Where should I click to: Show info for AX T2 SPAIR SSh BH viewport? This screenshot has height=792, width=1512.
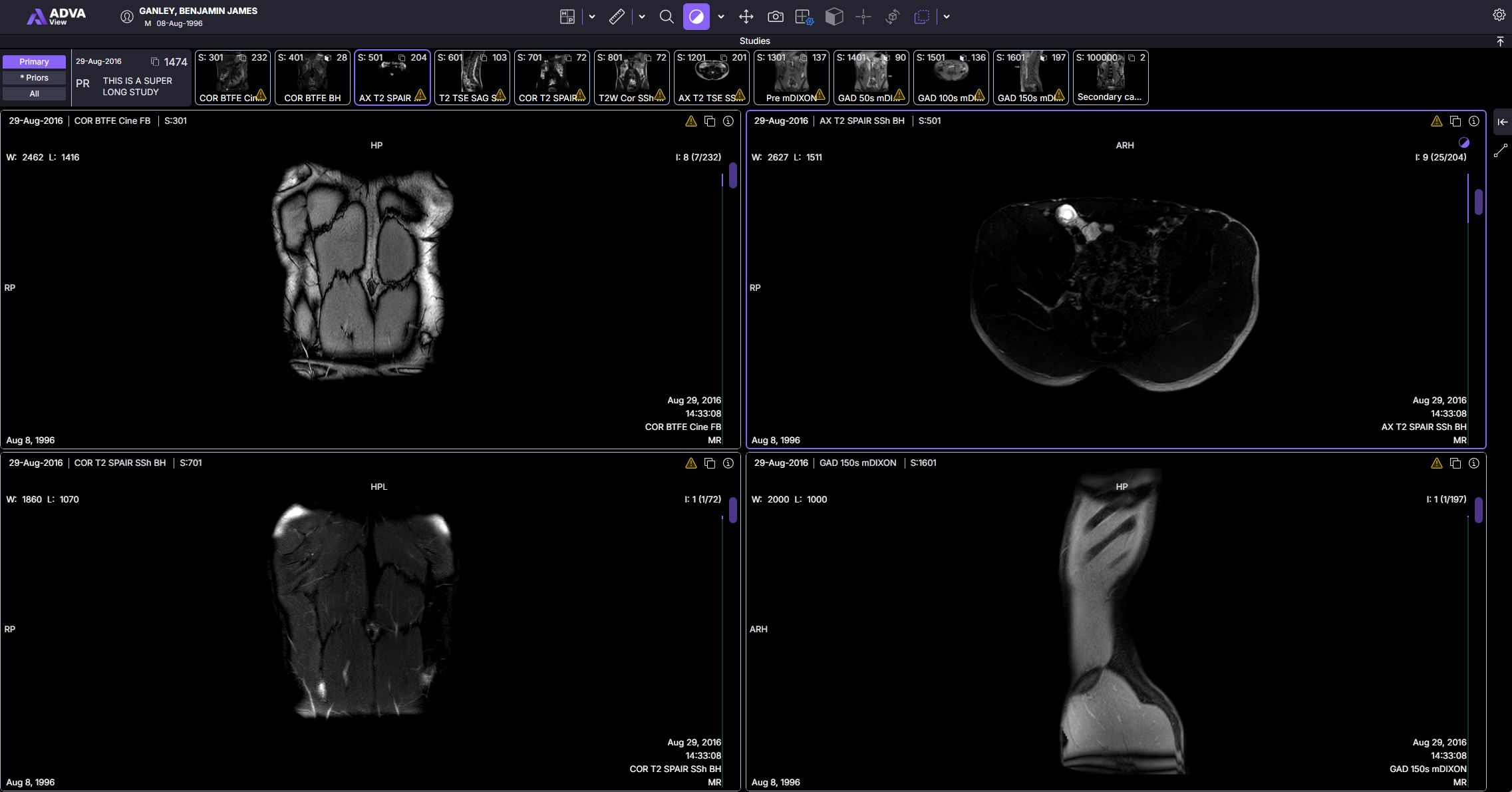1474,121
